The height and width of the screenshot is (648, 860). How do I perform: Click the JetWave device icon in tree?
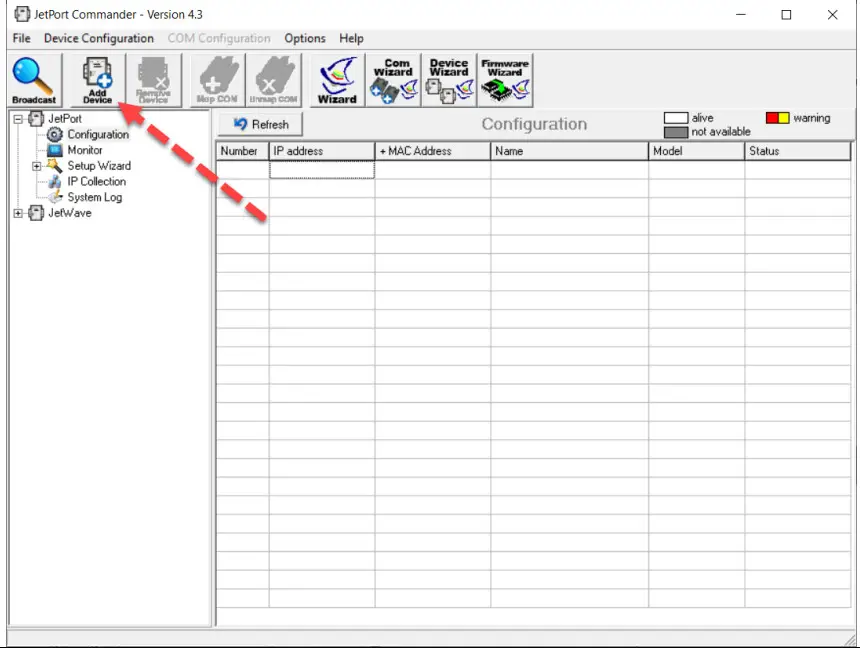(x=36, y=213)
